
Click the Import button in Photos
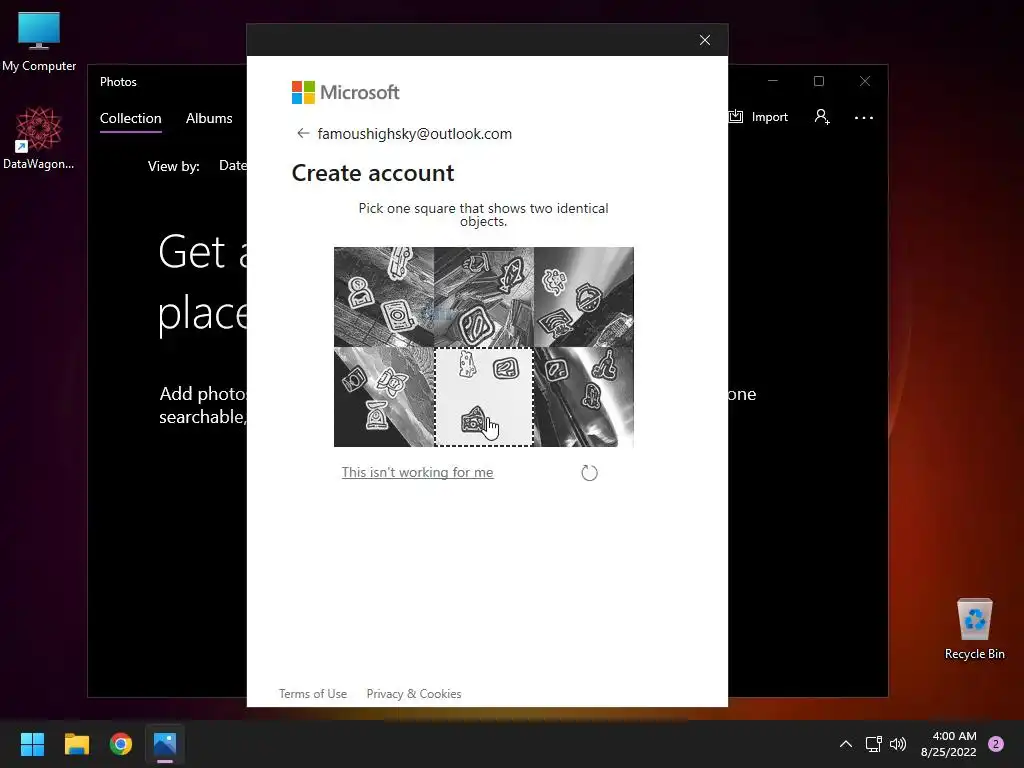[x=759, y=117]
